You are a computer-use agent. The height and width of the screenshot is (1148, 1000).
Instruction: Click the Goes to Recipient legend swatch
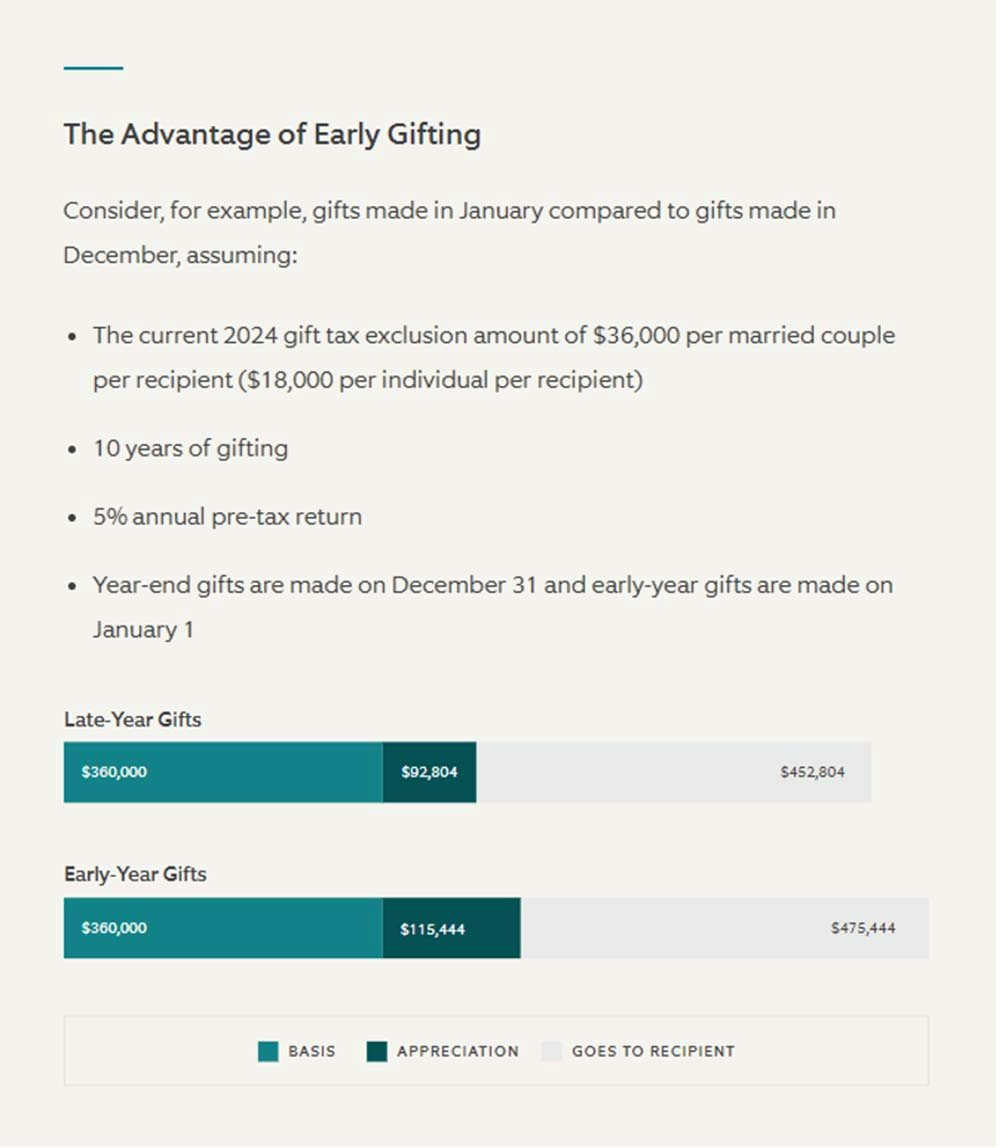[552, 1051]
